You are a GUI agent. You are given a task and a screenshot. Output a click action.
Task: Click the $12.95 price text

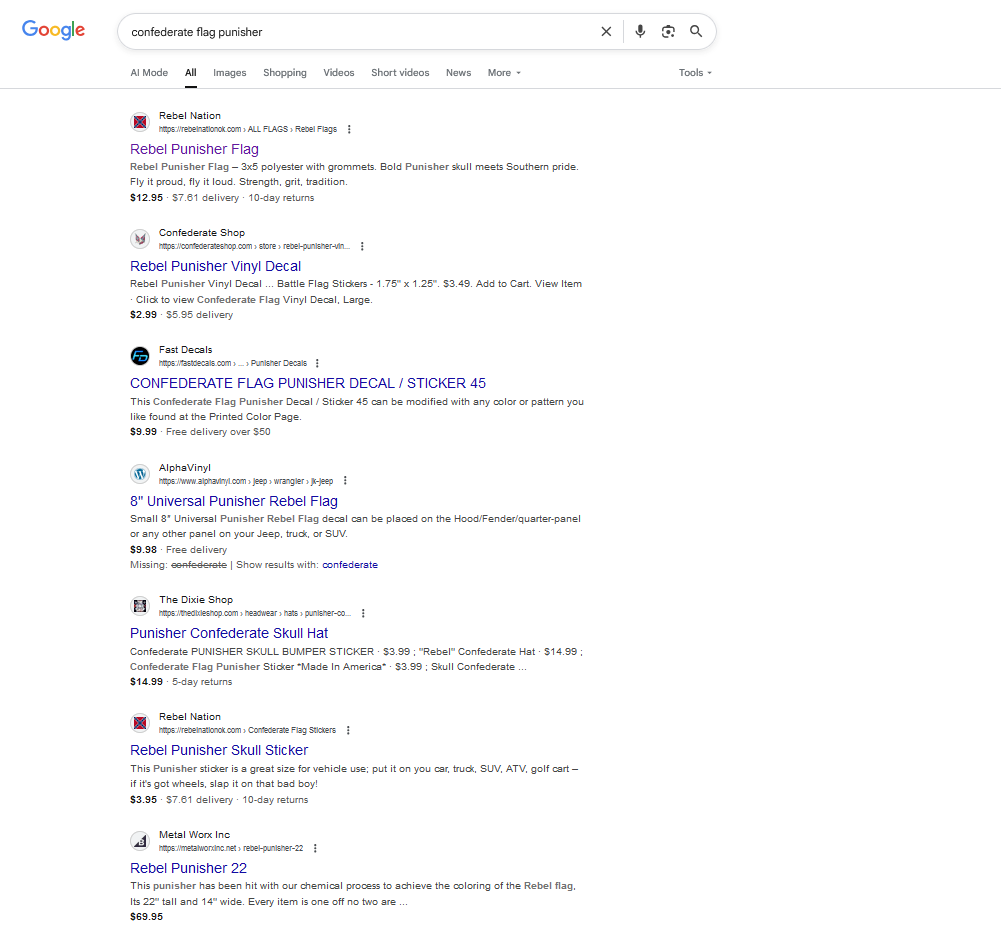coord(146,198)
